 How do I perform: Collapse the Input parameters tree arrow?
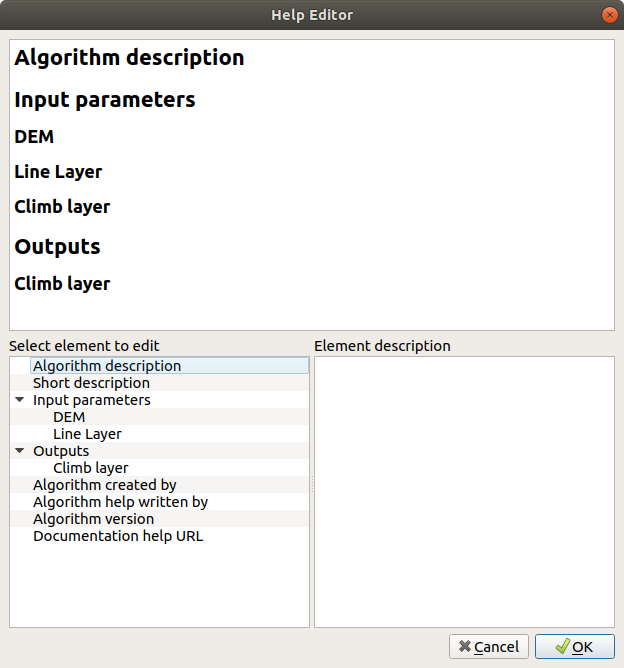pyautogui.click(x=20, y=400)
